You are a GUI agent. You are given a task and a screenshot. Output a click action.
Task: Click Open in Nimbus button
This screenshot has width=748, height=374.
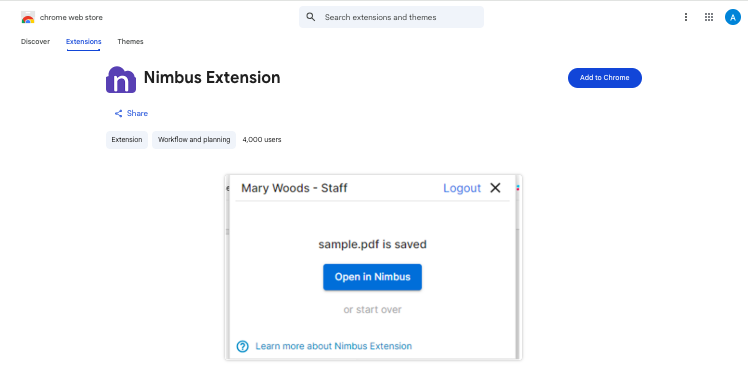click(373, 277)
